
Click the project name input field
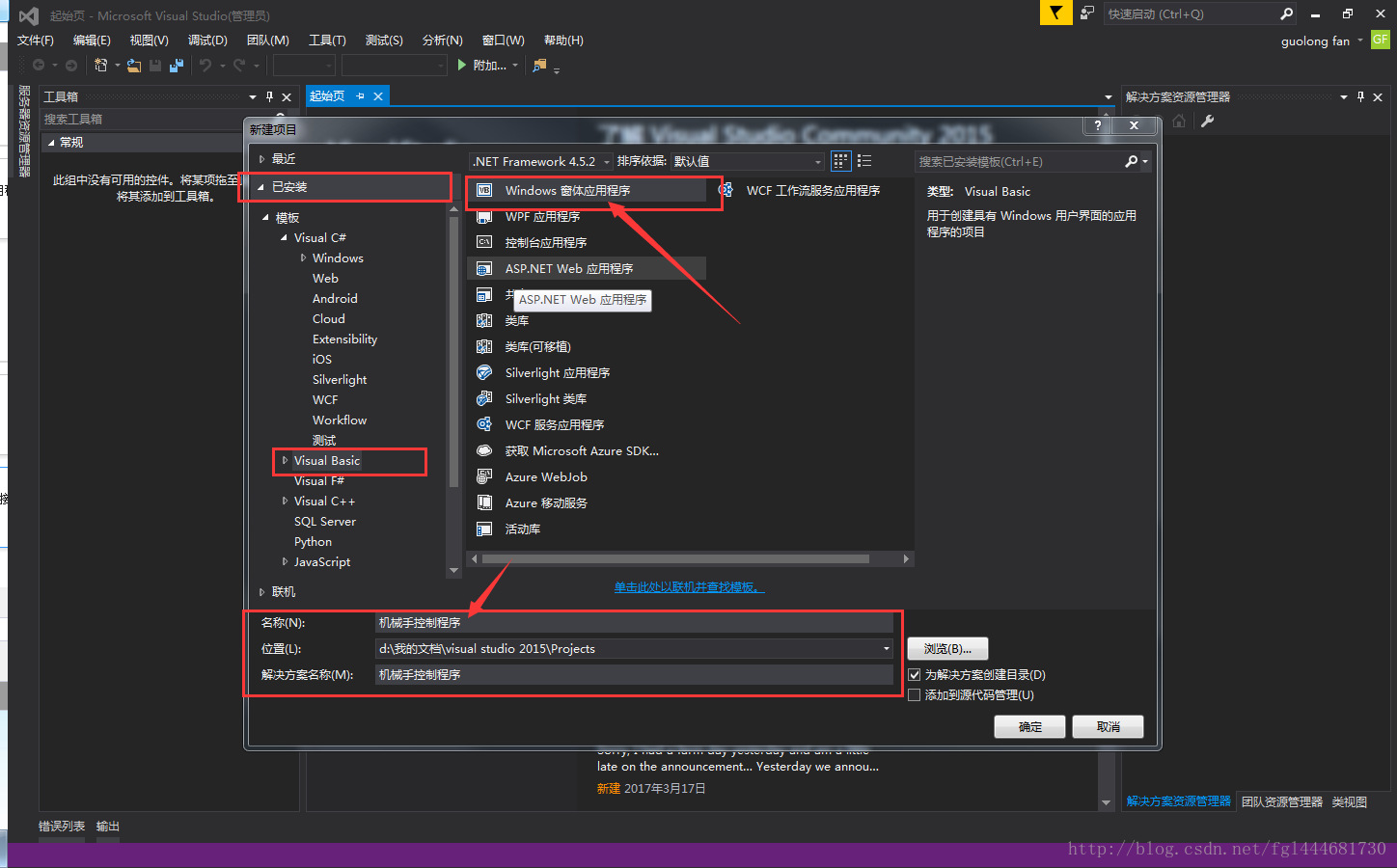click(634, 623)
